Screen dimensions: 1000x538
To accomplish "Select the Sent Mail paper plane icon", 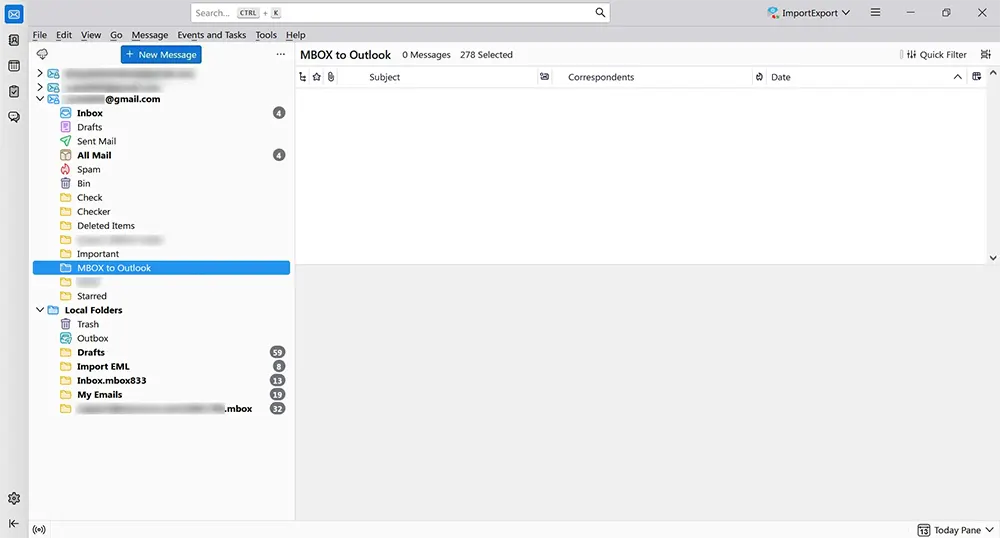I will (x=65, y=141).
